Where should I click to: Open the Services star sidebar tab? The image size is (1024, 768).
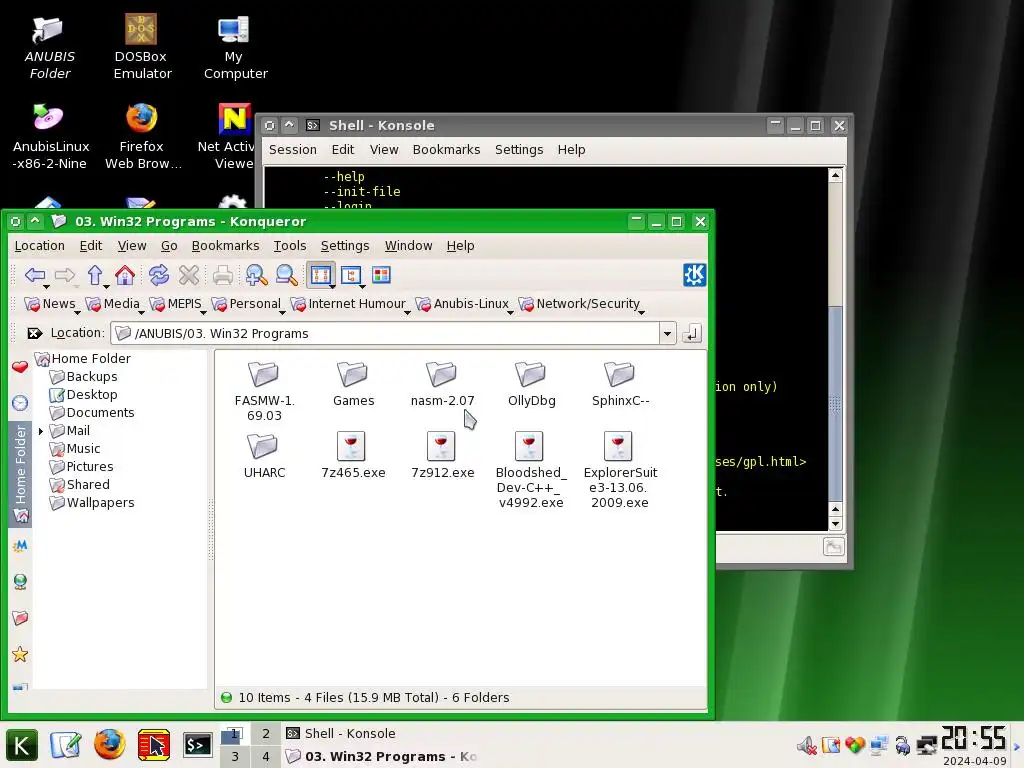point(20,654)
